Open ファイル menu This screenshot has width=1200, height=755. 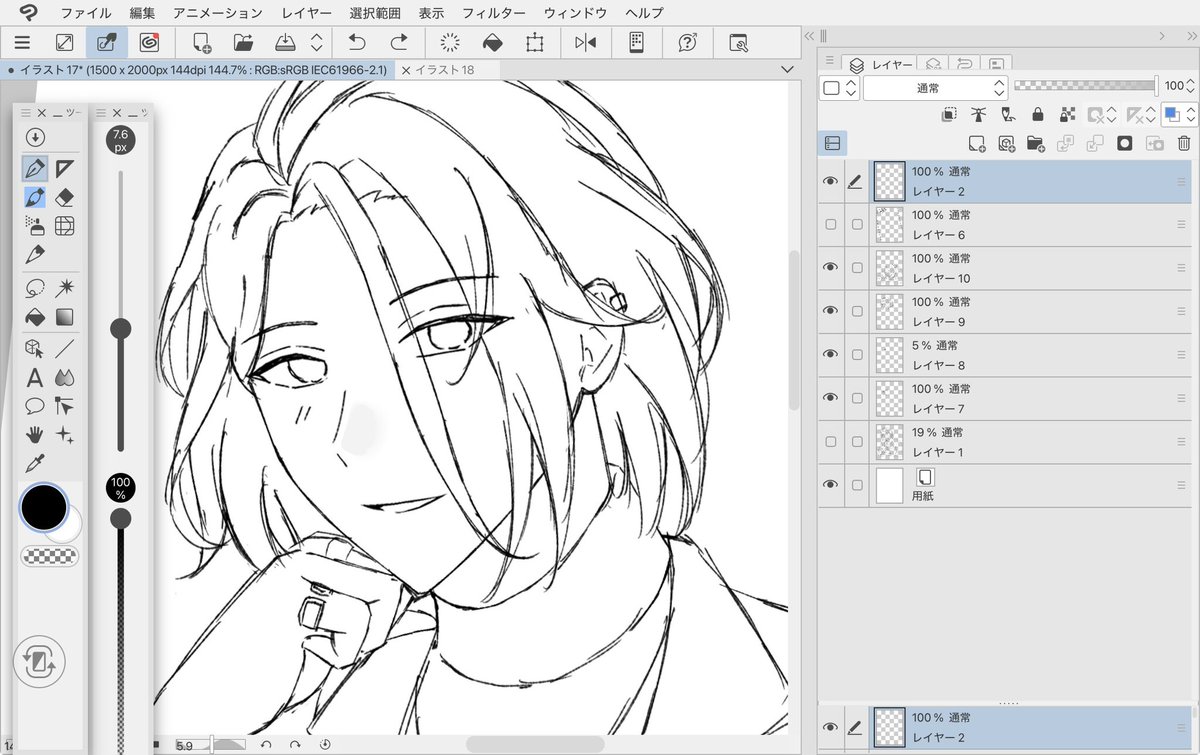coord(86,13)
